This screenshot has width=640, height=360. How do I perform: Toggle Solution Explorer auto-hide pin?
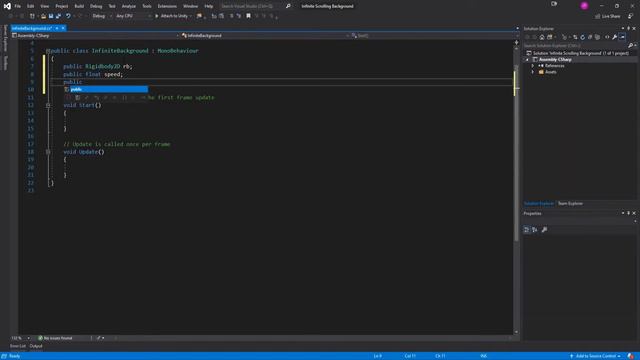click(x=629, y=29)
